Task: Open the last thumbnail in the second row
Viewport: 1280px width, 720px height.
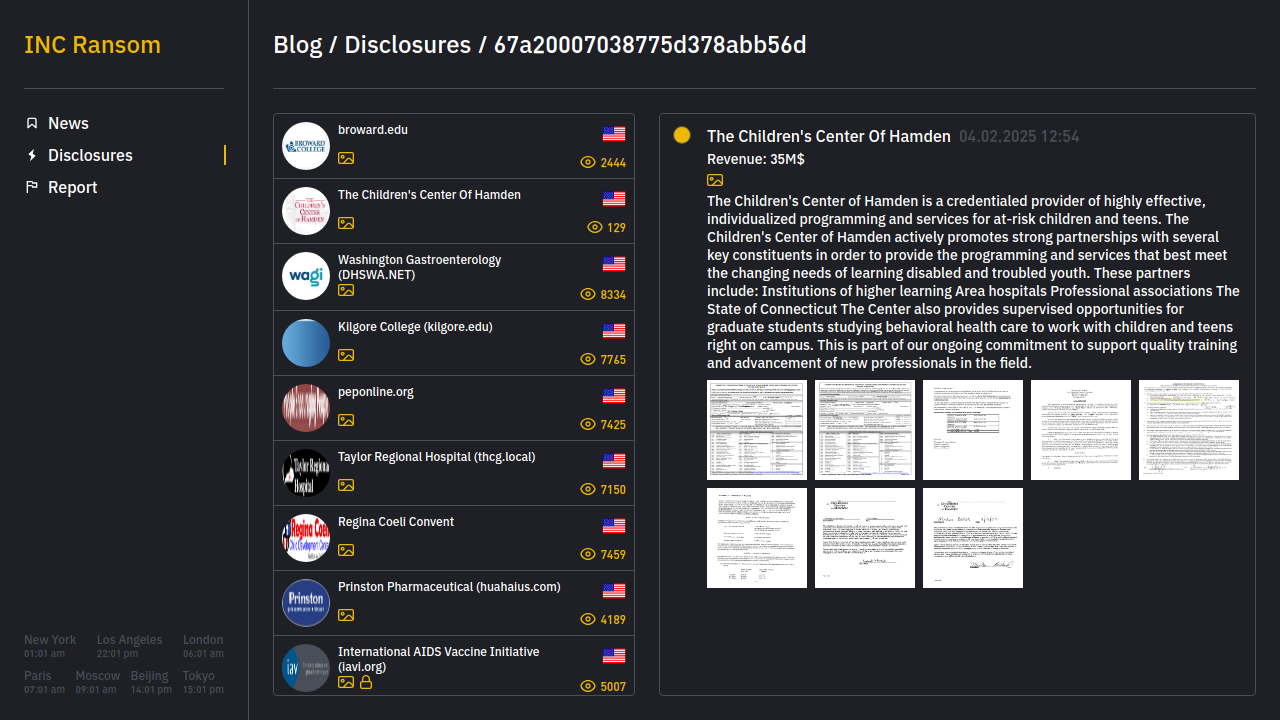Action: click(973, 538)
